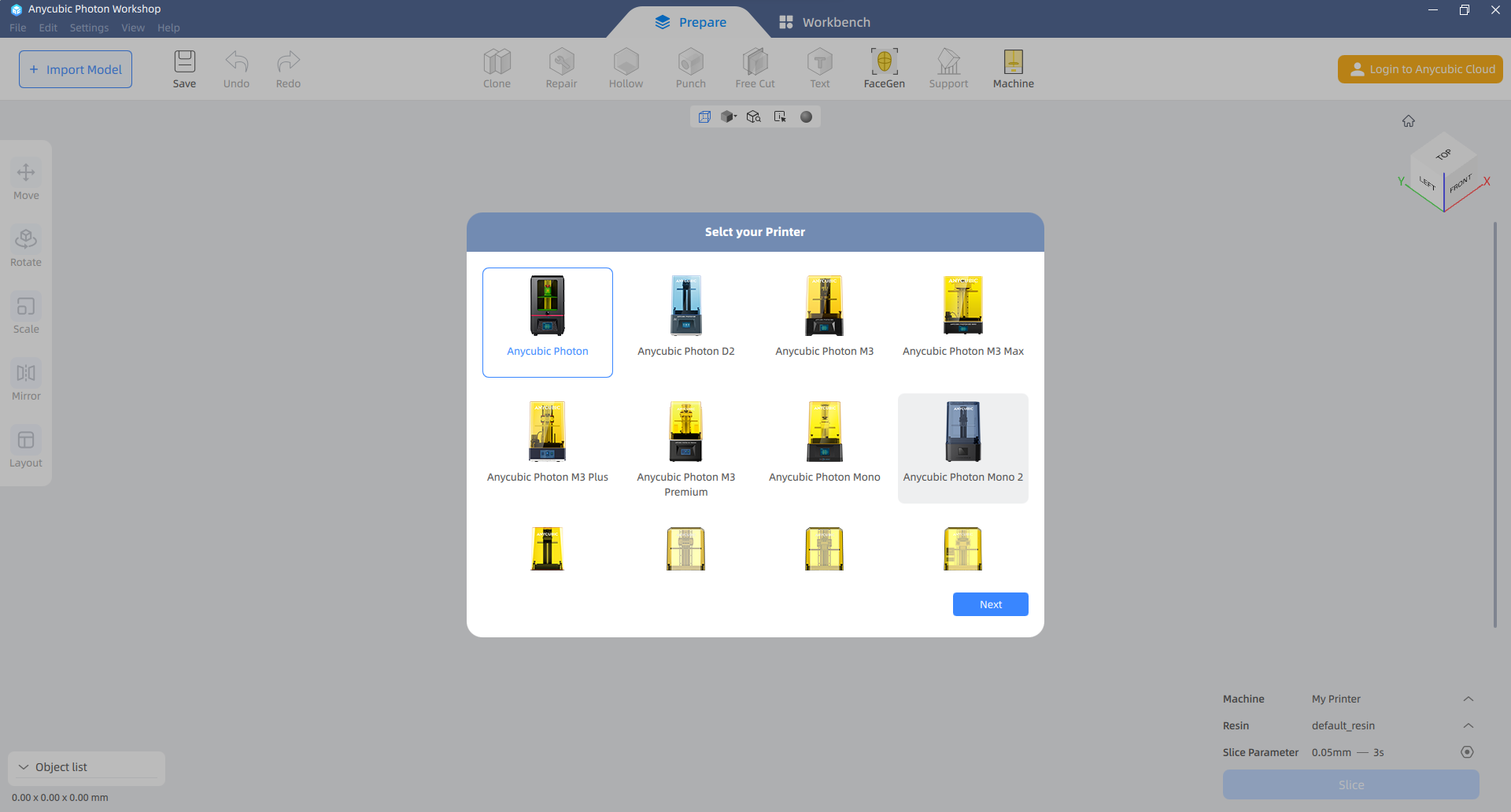
Task: Click the right panel vertical scrollbar
Action: [x=1495, y=425]
